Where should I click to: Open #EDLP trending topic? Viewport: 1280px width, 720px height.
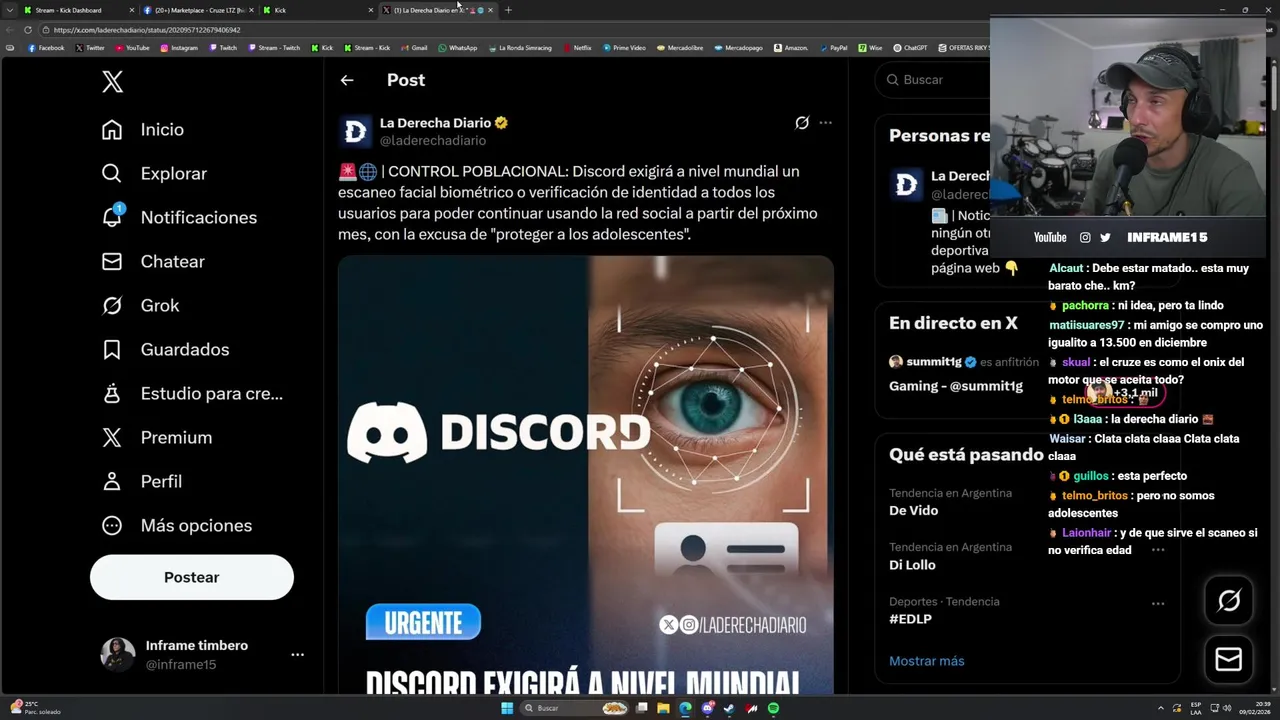910,619
